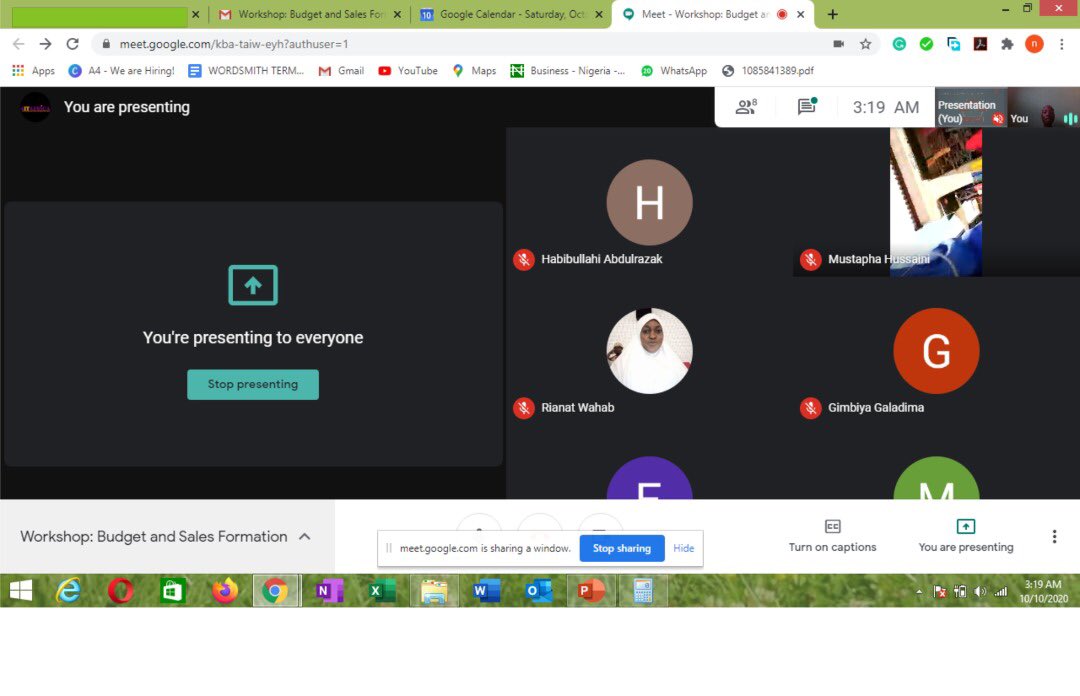Select Habibullahi Abdulrazak's participant tile
Viewport: 1080px width, 696px height.
click(649, 202)
